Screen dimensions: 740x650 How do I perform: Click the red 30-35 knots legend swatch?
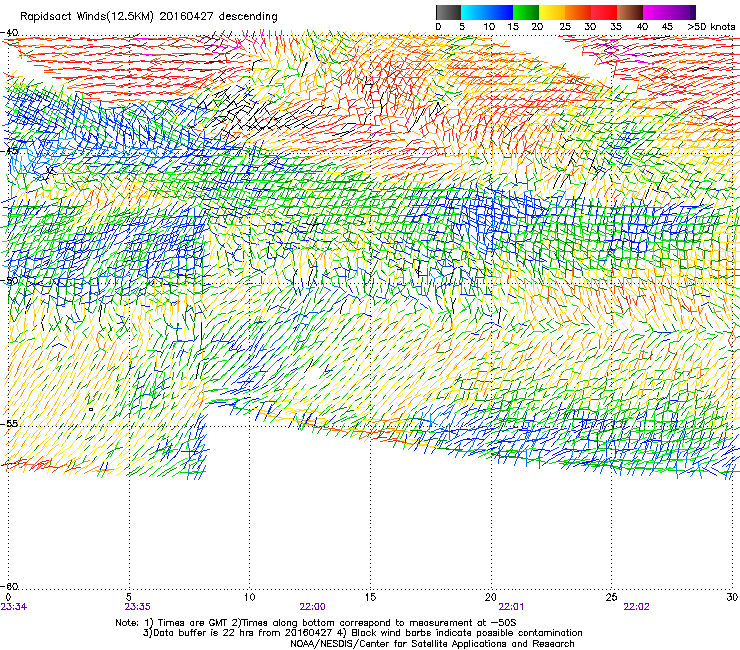click(604, 12)
